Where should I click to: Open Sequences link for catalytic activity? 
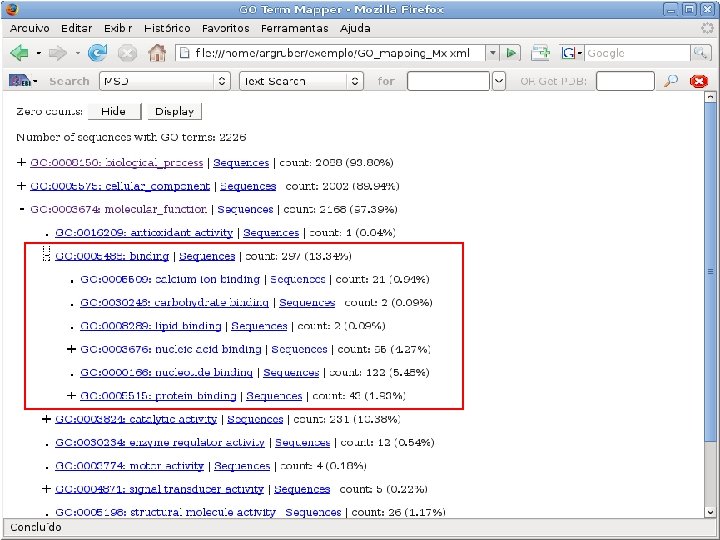(255, 419)
